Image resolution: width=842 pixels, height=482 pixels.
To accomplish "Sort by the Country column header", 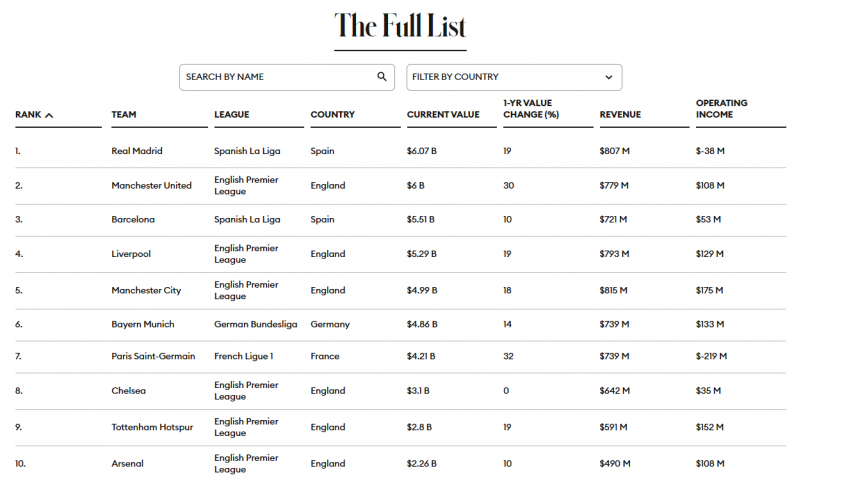I will [x=332, y=114].
